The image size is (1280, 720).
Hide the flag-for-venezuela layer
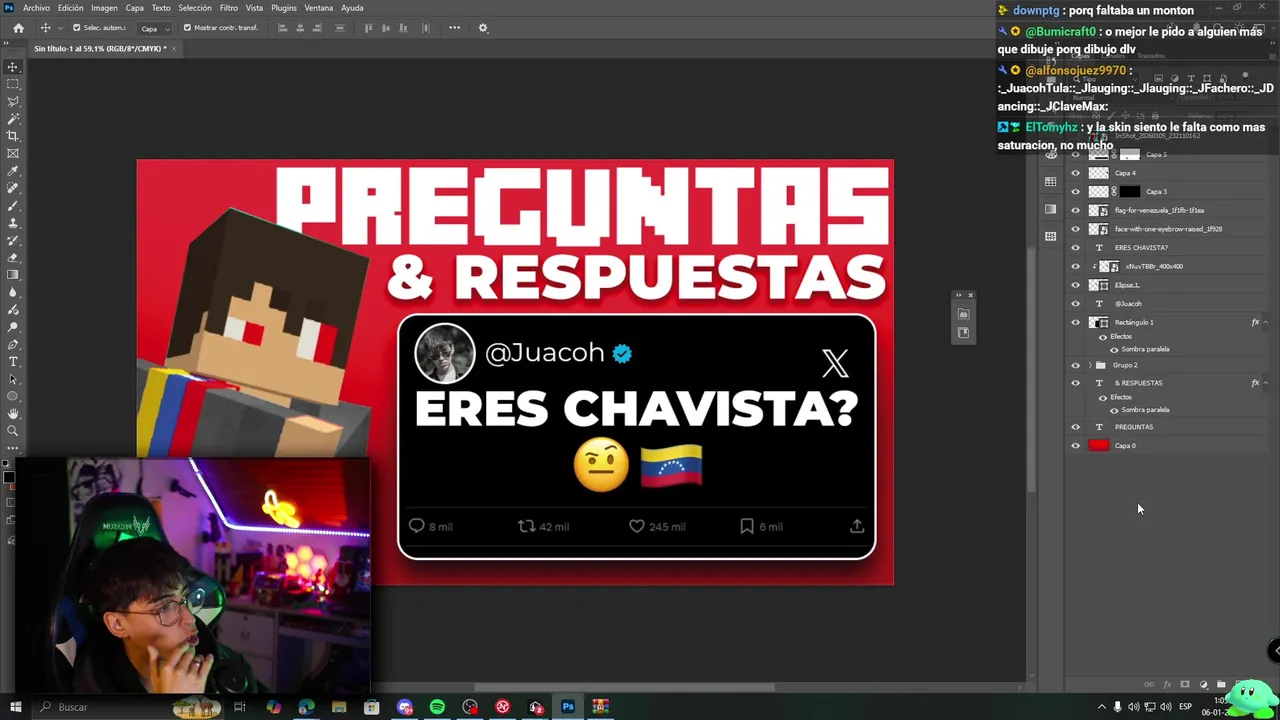(x=1076, y=211)
